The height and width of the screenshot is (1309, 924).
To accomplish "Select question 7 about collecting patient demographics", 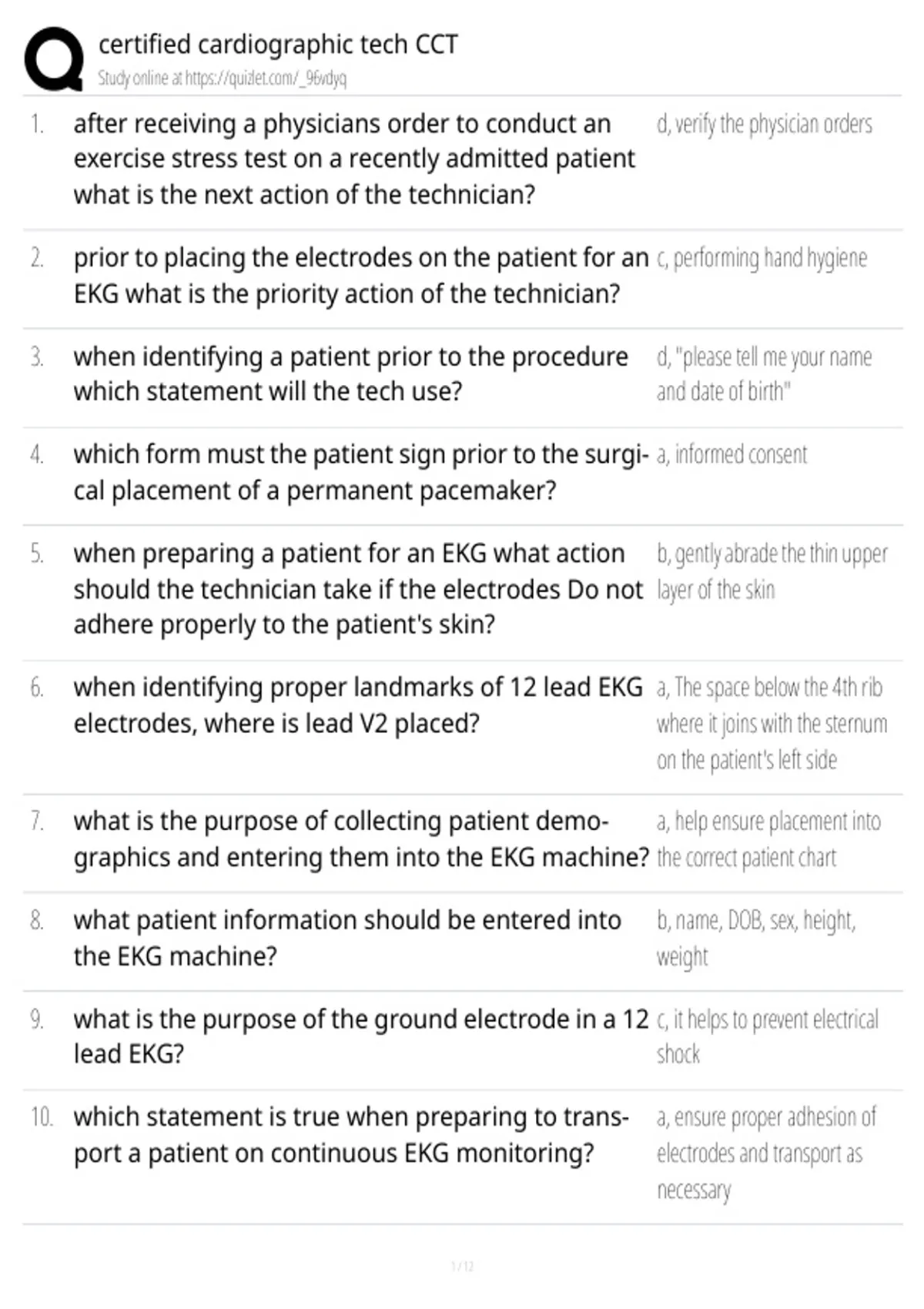I will [362, 839].
